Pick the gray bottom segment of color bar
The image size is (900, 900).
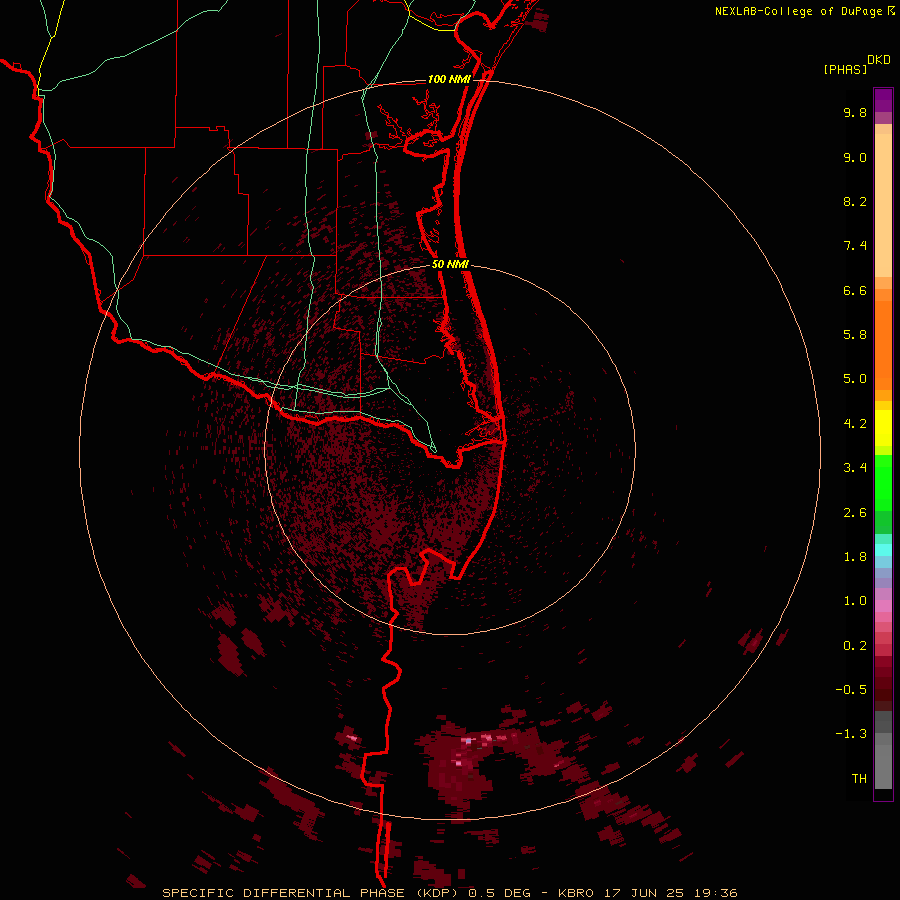click(x=883, y=767)
